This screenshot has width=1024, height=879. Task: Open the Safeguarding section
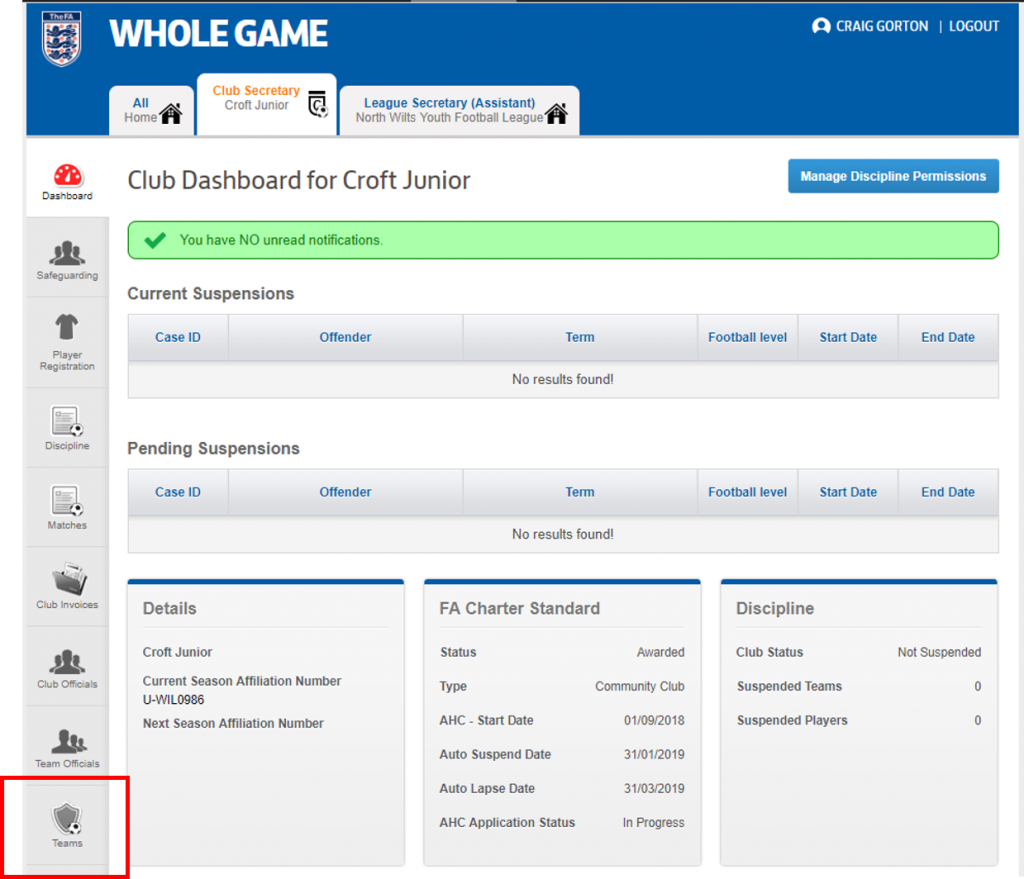pos(67,261)
